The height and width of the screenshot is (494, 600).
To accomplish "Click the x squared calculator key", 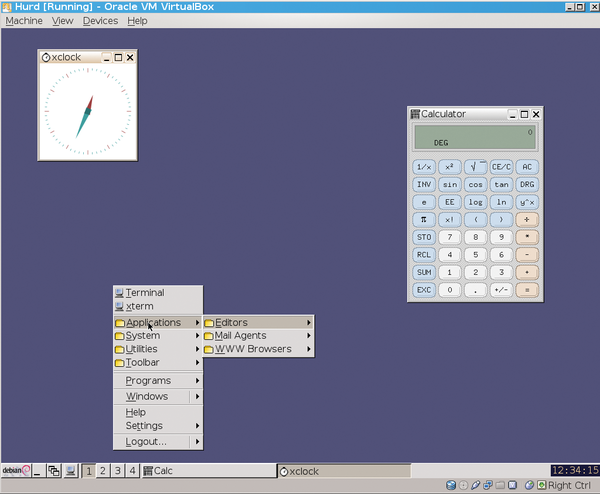I will [x=450, y=167].
